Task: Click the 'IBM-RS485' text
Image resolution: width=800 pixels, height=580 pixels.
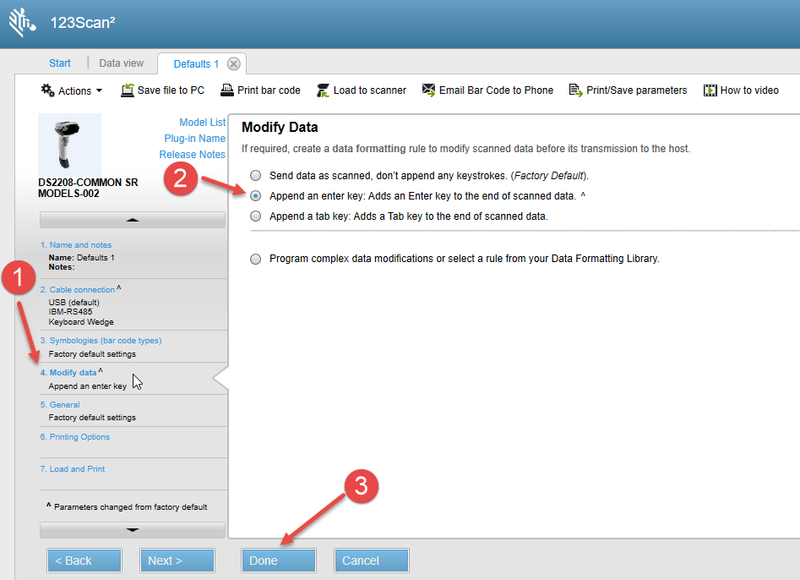Action: point(70,312)
